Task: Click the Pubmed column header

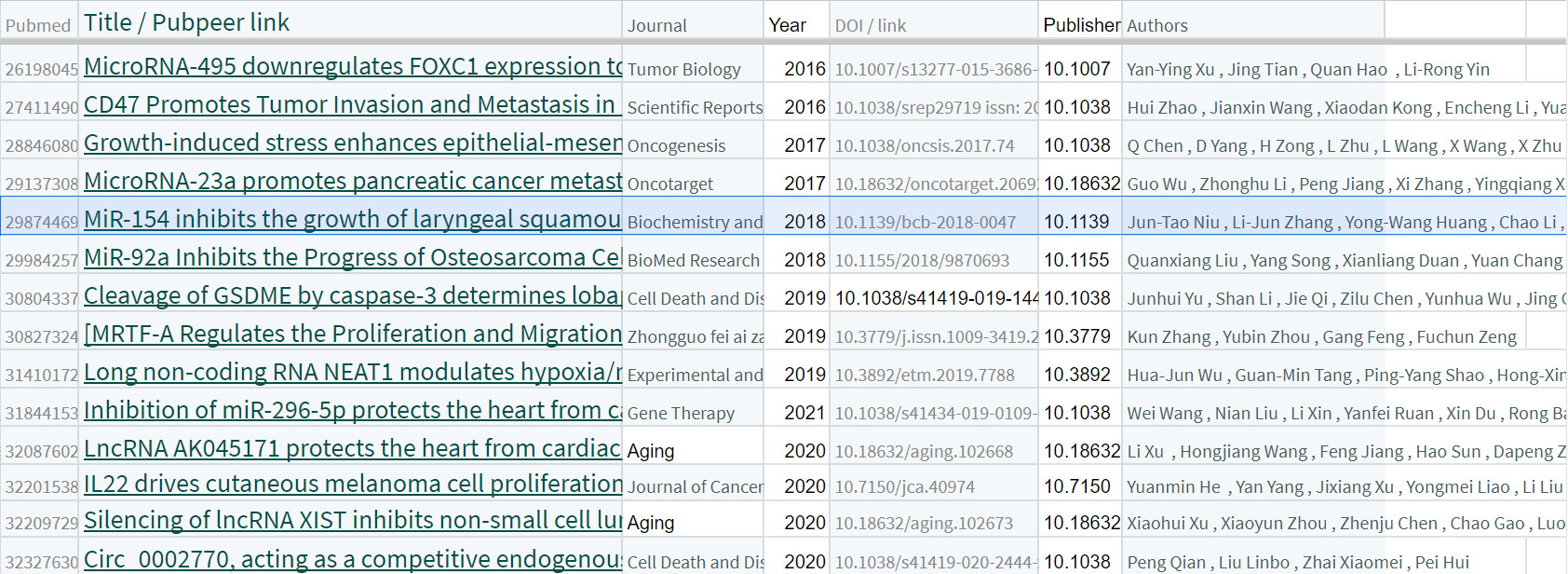Action: click(38, 26)
